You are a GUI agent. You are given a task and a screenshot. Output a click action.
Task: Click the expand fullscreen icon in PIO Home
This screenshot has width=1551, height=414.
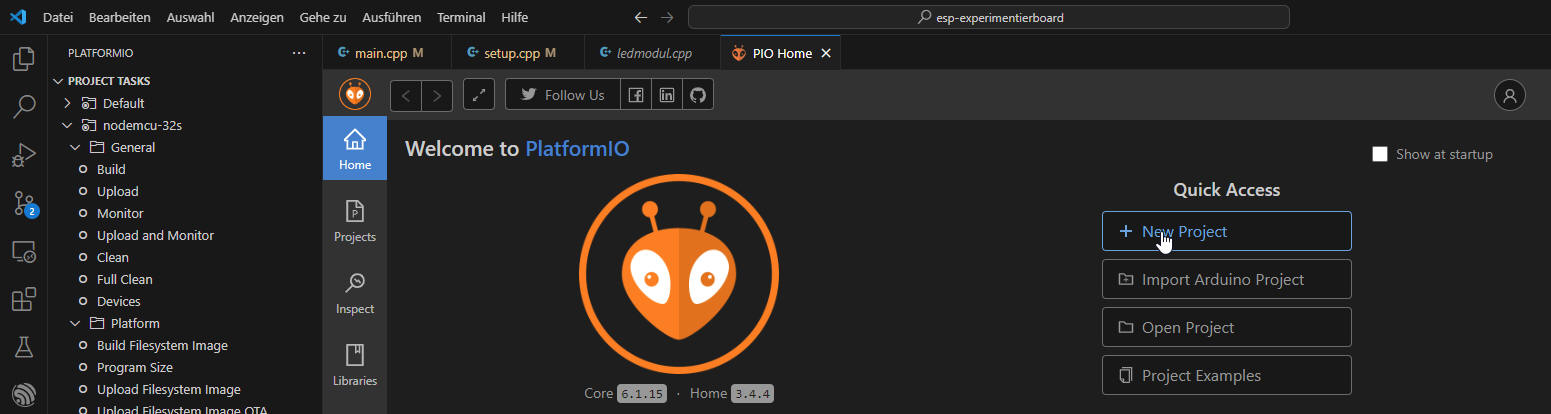point(480,95)
